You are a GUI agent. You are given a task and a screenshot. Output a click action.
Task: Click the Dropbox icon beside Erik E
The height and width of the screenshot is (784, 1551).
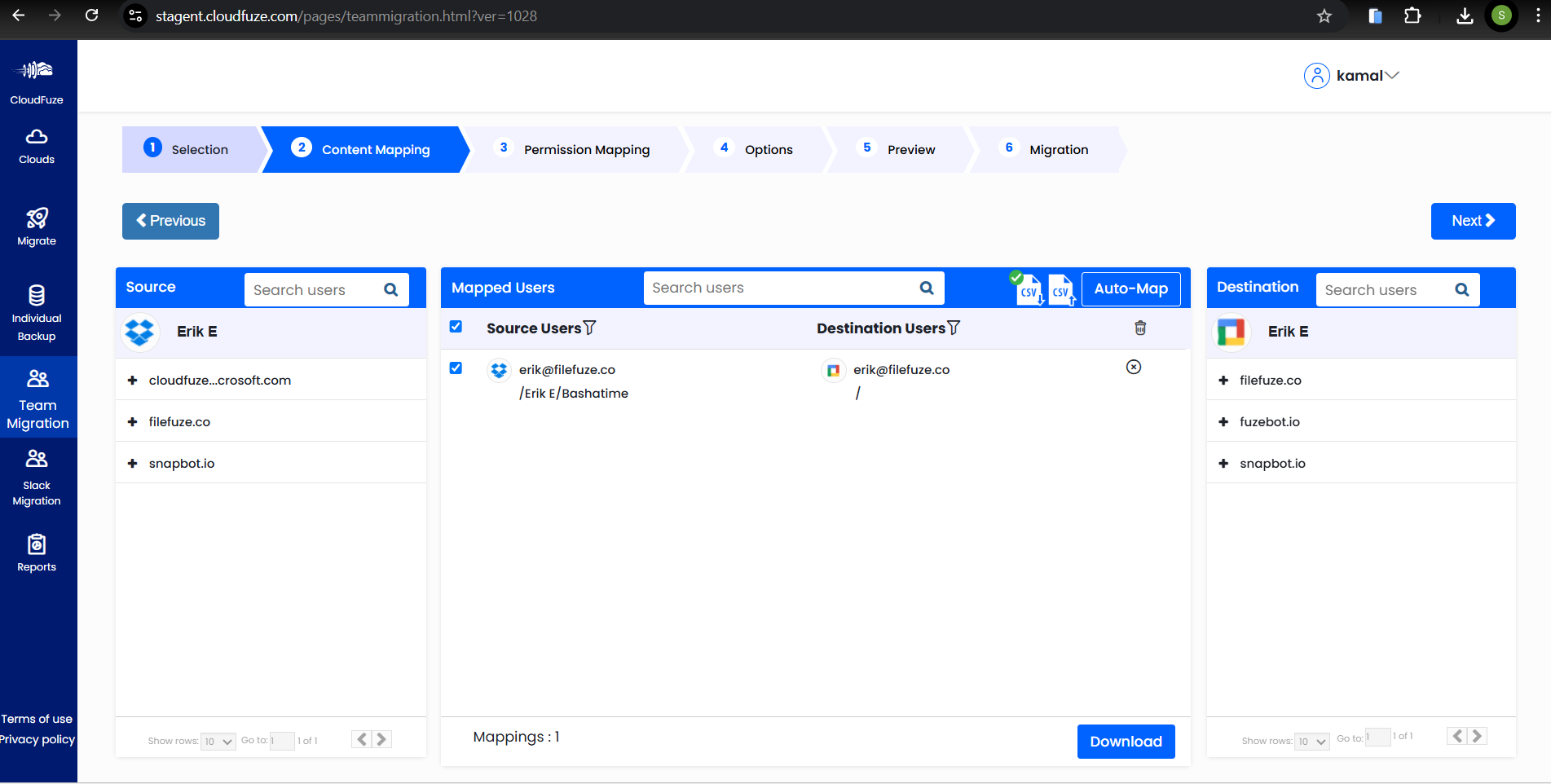(x=140, y=332)
